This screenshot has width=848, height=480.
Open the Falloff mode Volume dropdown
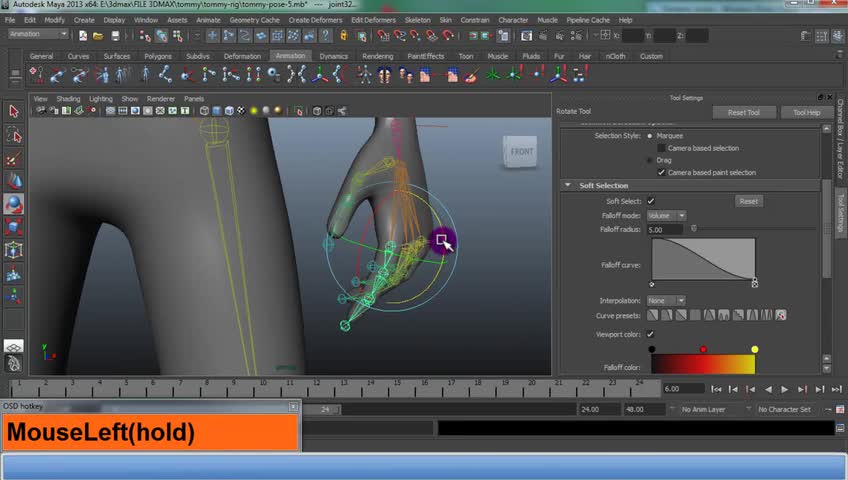pyautogui.click(x=666, y=216)
